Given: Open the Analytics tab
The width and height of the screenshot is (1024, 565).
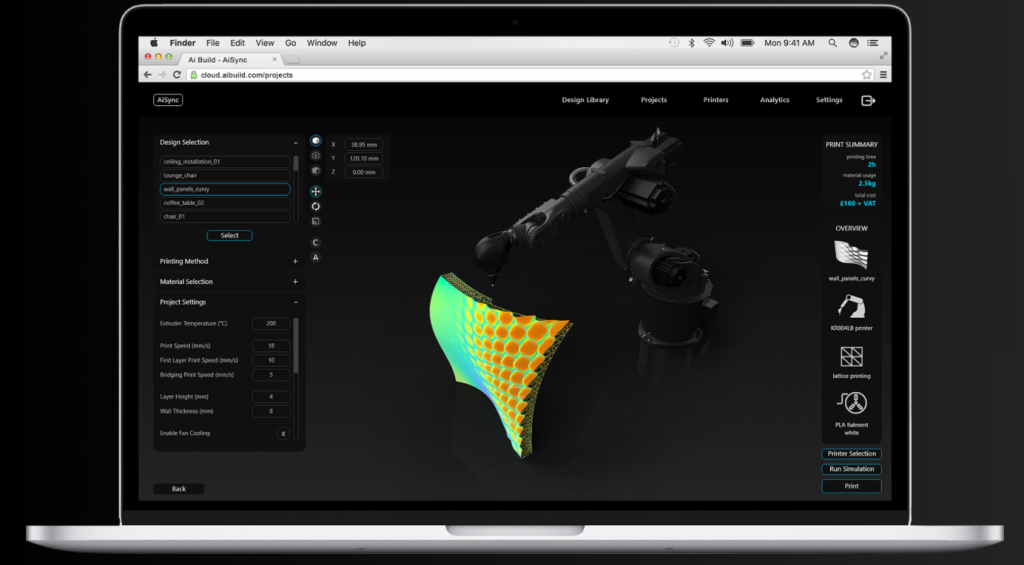Looking at the screenshot, I should click(x=775, y=100).
